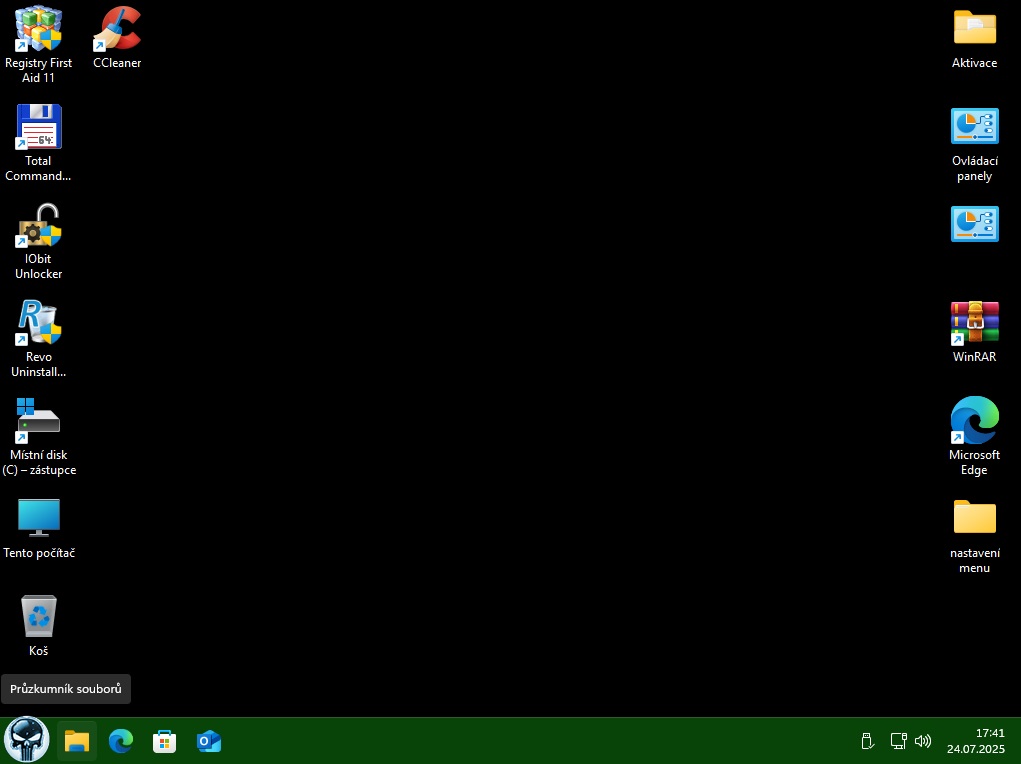Select the Aktivace folder
This screenshot has height=764, width=1021.
(x=974, y=30)
